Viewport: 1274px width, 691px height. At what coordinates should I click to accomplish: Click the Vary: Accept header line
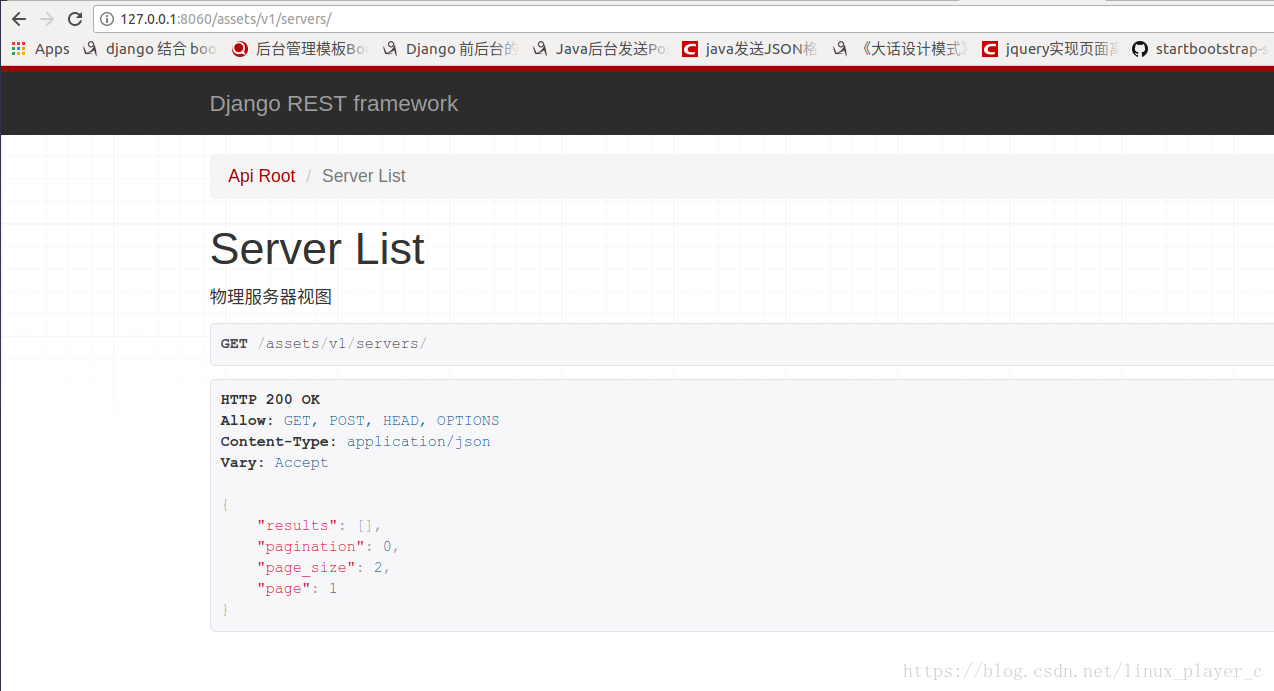point(274,462)
